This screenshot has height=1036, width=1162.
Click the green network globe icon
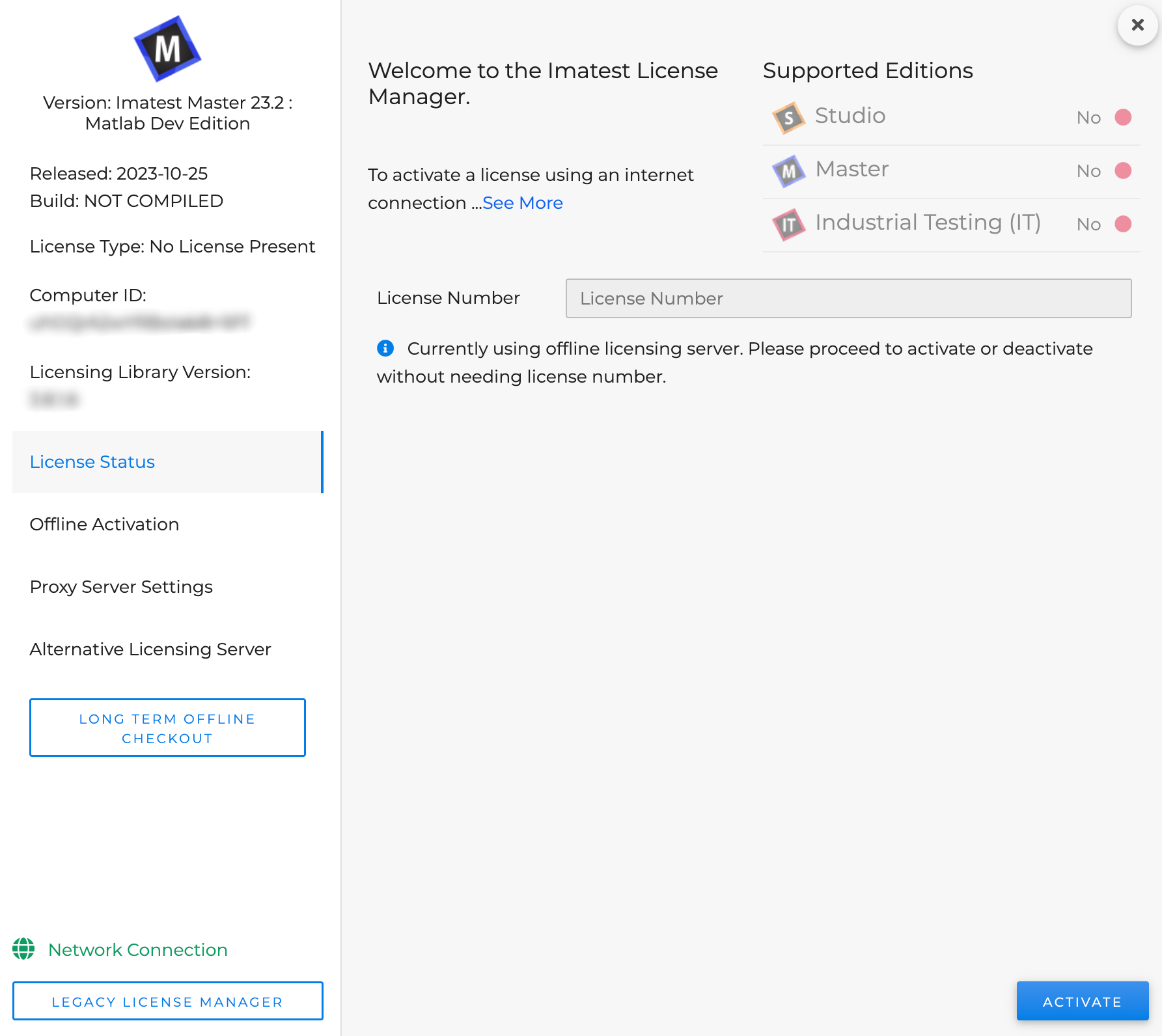coord(23,949)
